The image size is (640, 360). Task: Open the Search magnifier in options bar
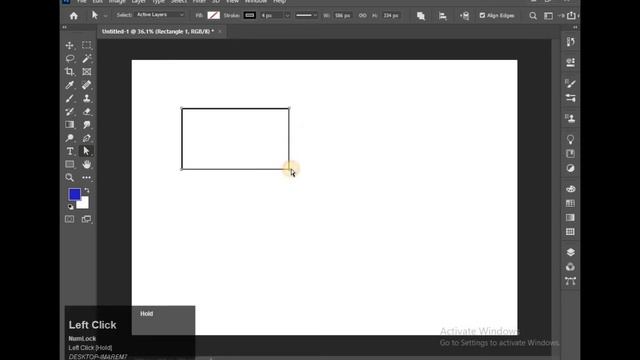pos(533,16)
